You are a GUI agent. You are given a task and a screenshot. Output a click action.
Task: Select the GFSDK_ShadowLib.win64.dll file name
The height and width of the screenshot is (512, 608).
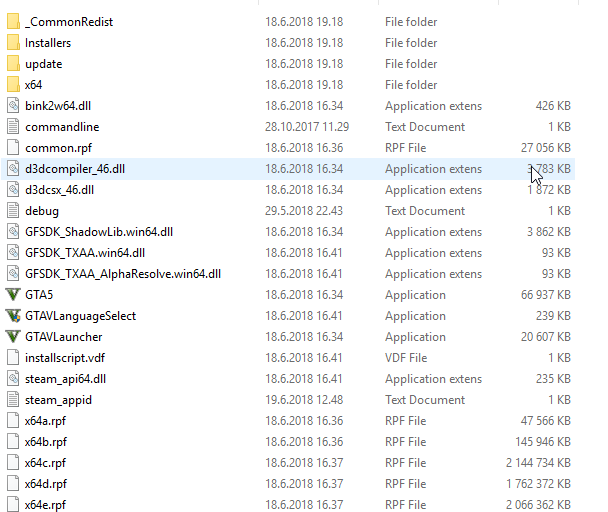[x=99, y=232]
